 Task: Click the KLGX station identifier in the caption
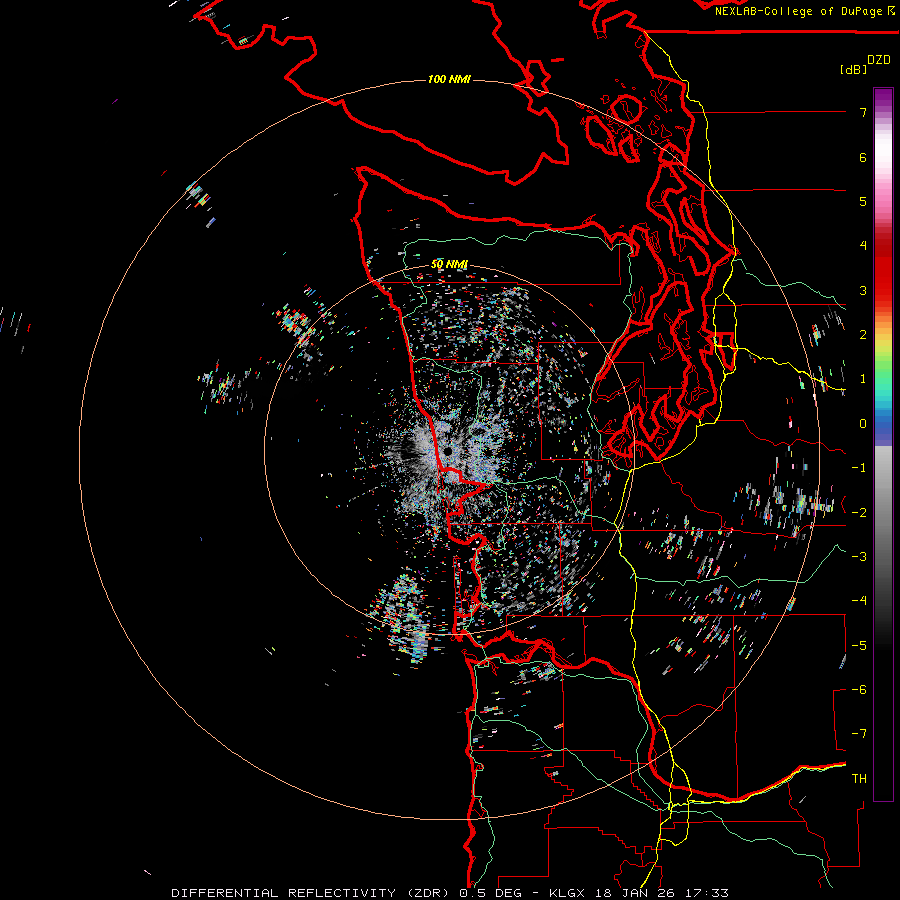566,893
